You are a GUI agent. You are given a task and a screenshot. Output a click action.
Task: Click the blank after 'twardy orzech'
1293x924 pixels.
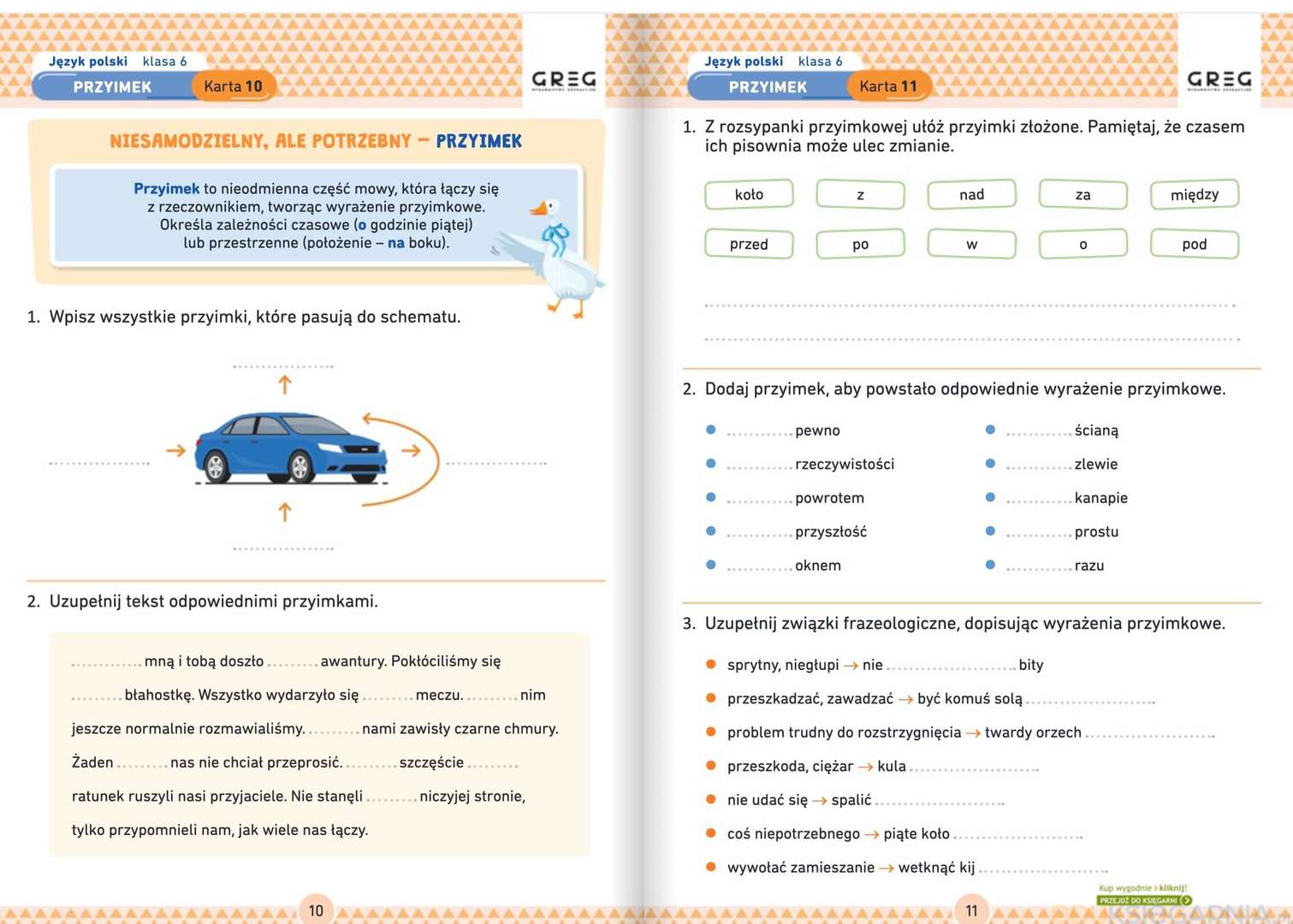coord(1150,734)
